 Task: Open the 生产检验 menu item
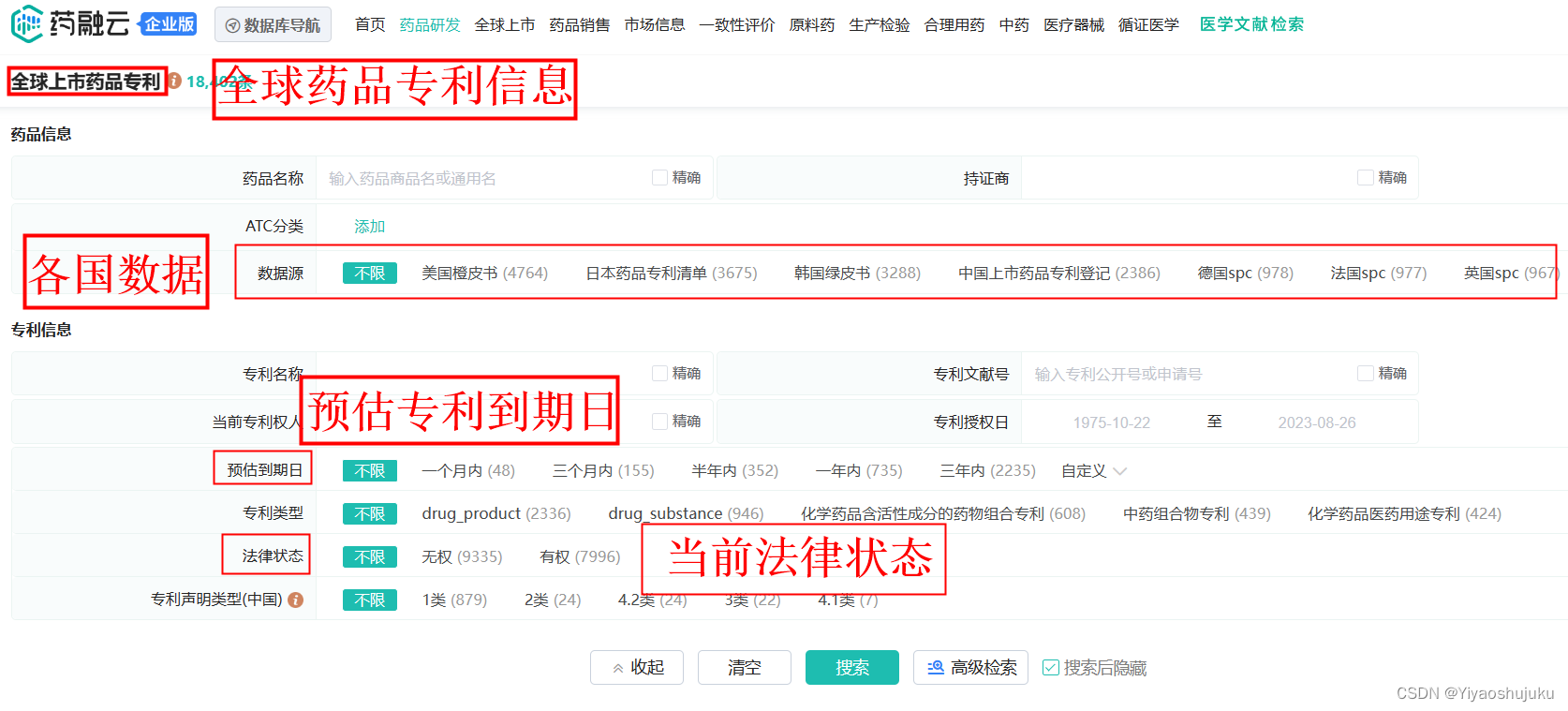click(x=880, y=24)
